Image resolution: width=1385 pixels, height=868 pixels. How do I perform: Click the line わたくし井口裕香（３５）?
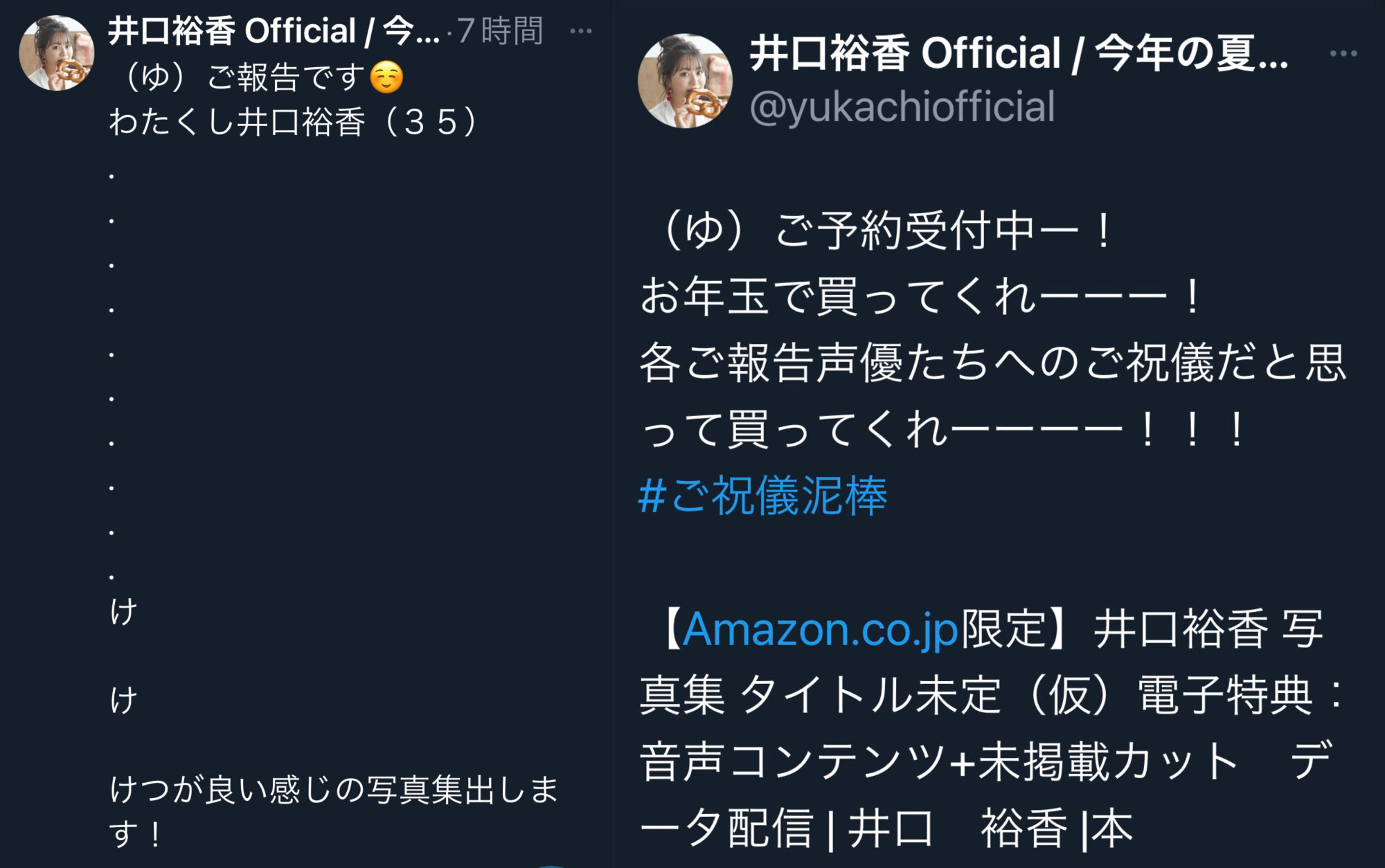point(294,122)
